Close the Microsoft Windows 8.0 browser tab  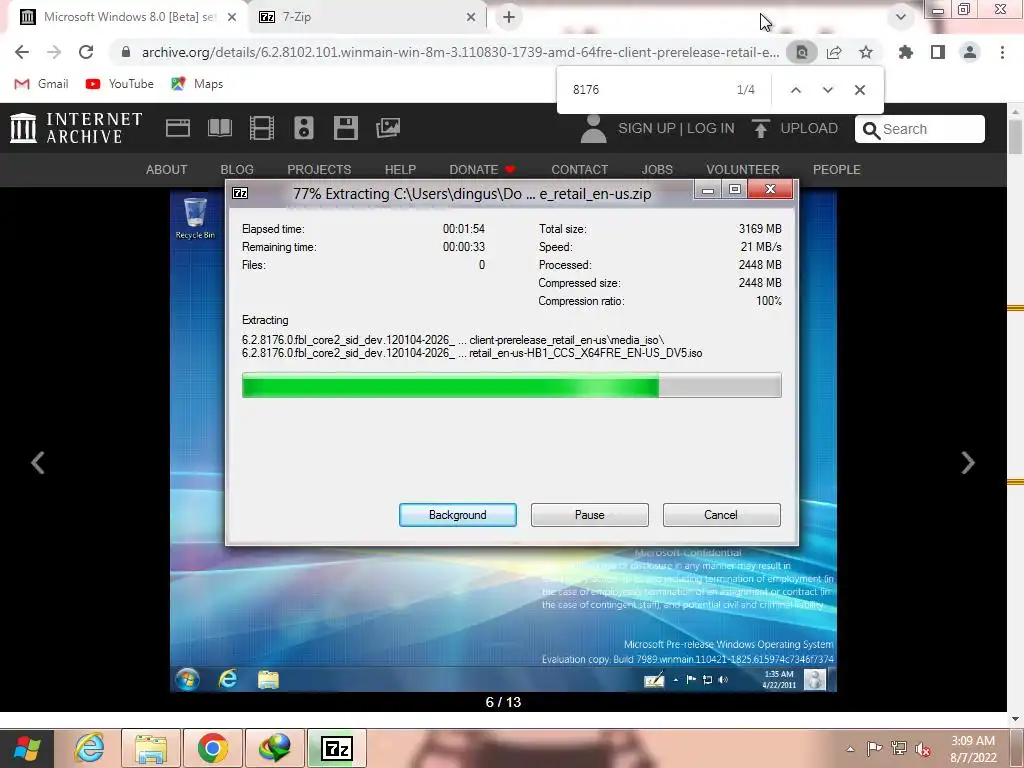232,17
